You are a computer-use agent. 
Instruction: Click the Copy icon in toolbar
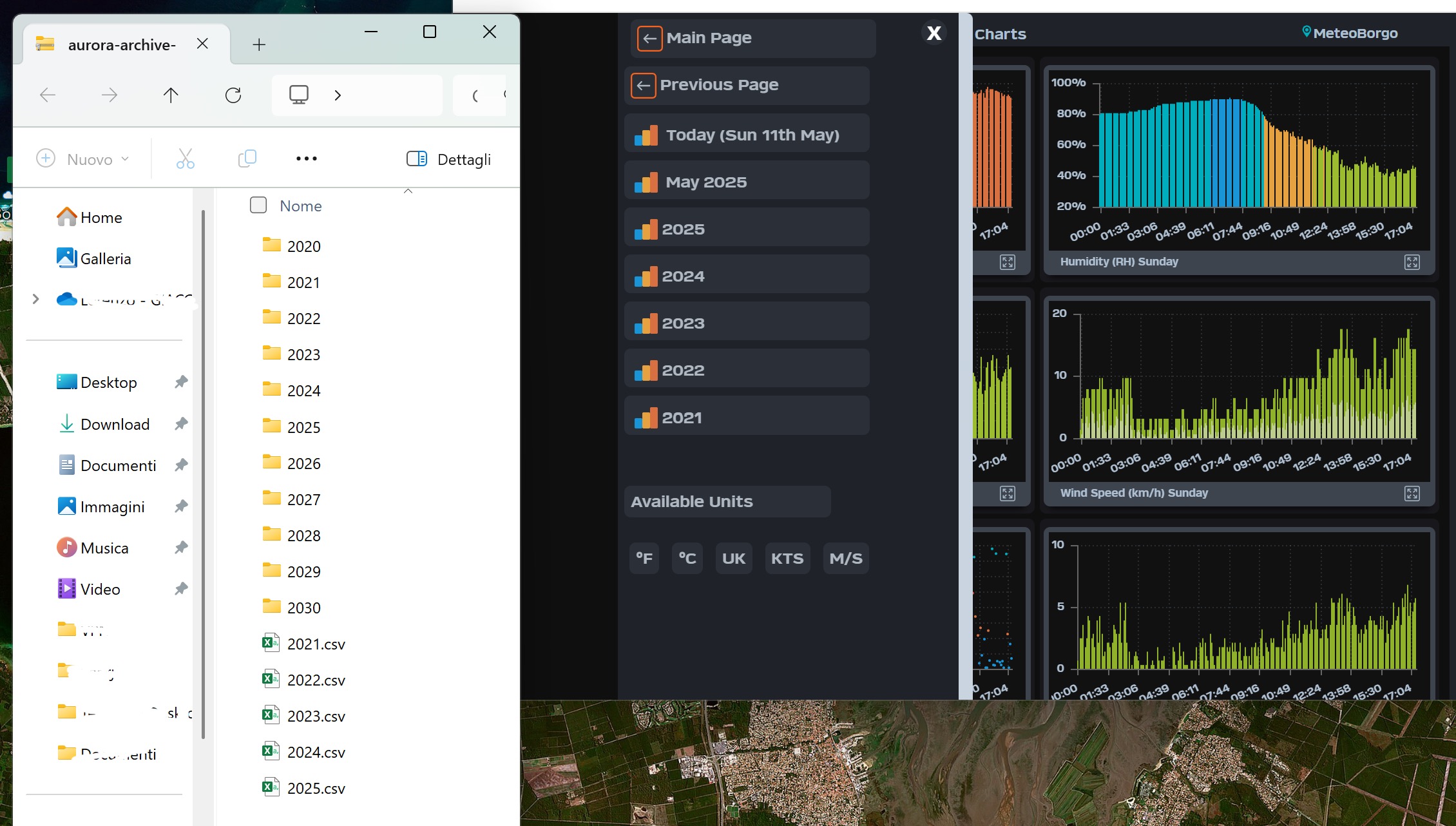[x=247, y=158]
